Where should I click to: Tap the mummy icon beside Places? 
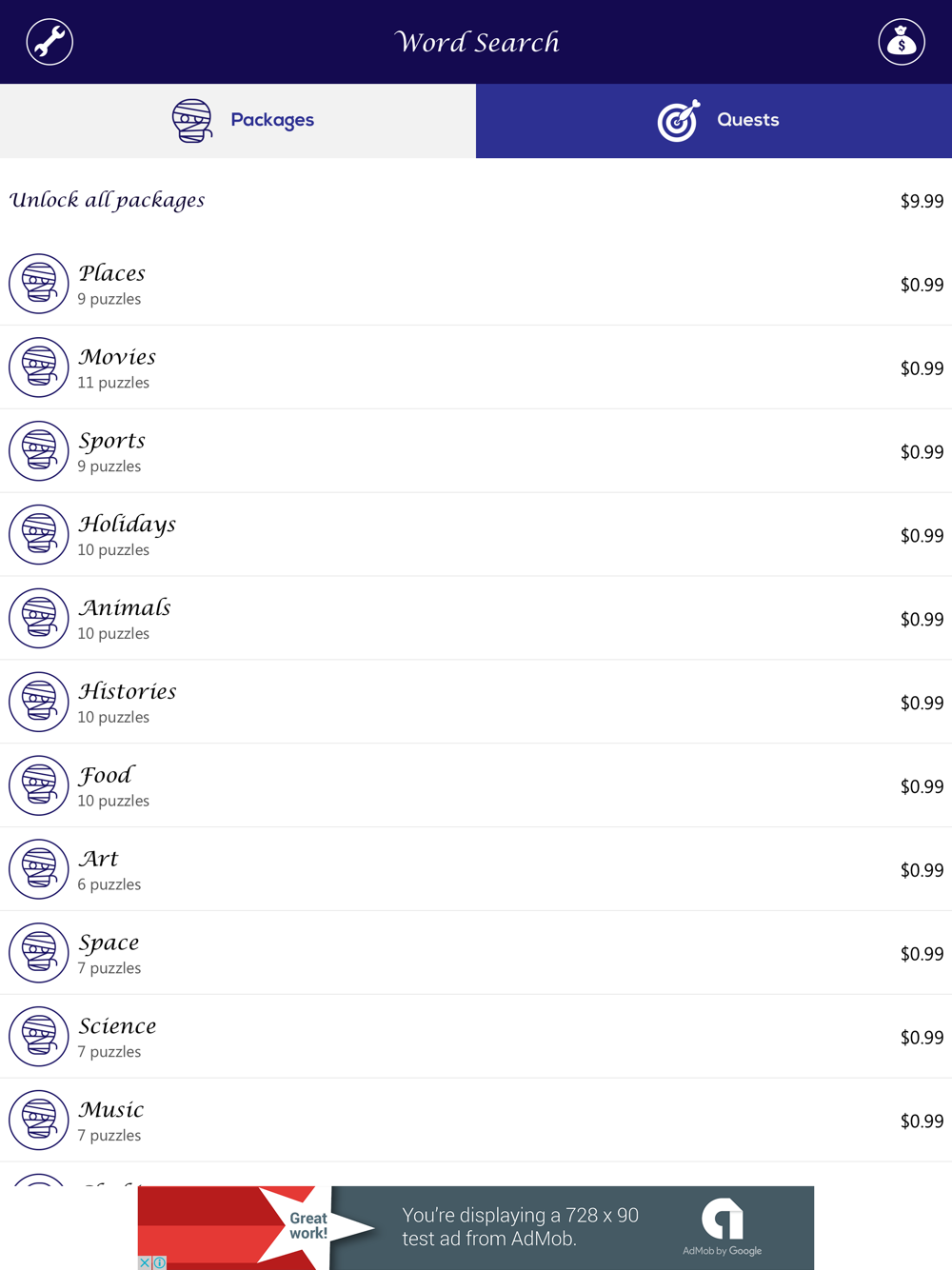click(x=39, y=284)
